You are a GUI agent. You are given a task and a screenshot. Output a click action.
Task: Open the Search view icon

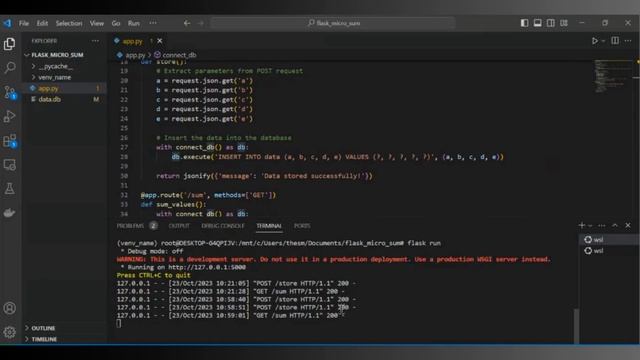point(9,68)
